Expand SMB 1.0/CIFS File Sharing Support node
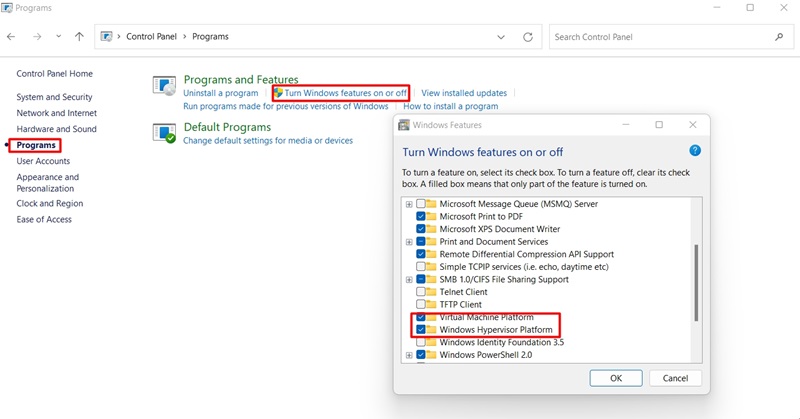Image resolution: width=800 pixels, height=419 pixels. 409,280
